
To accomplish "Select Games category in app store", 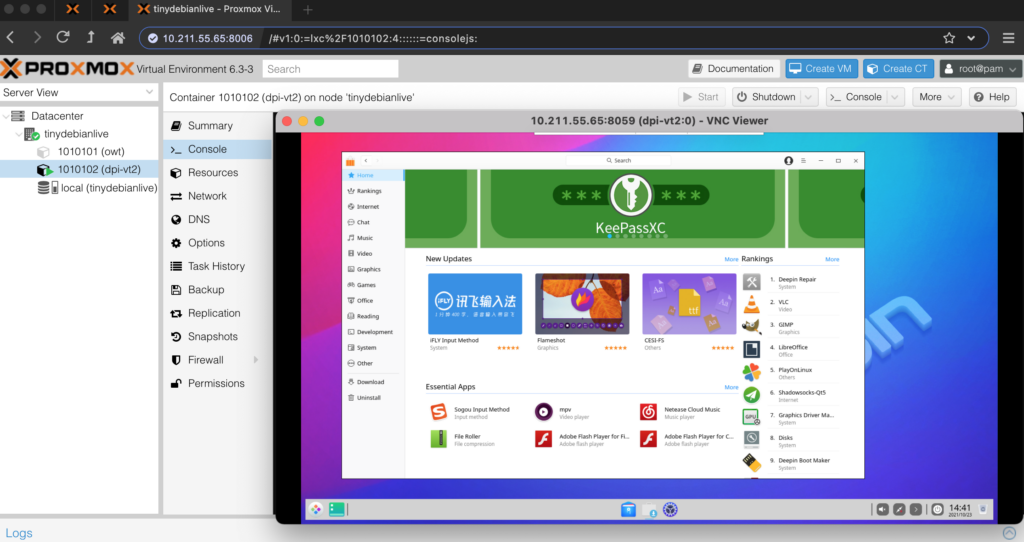I will click(x=365, y=285).
